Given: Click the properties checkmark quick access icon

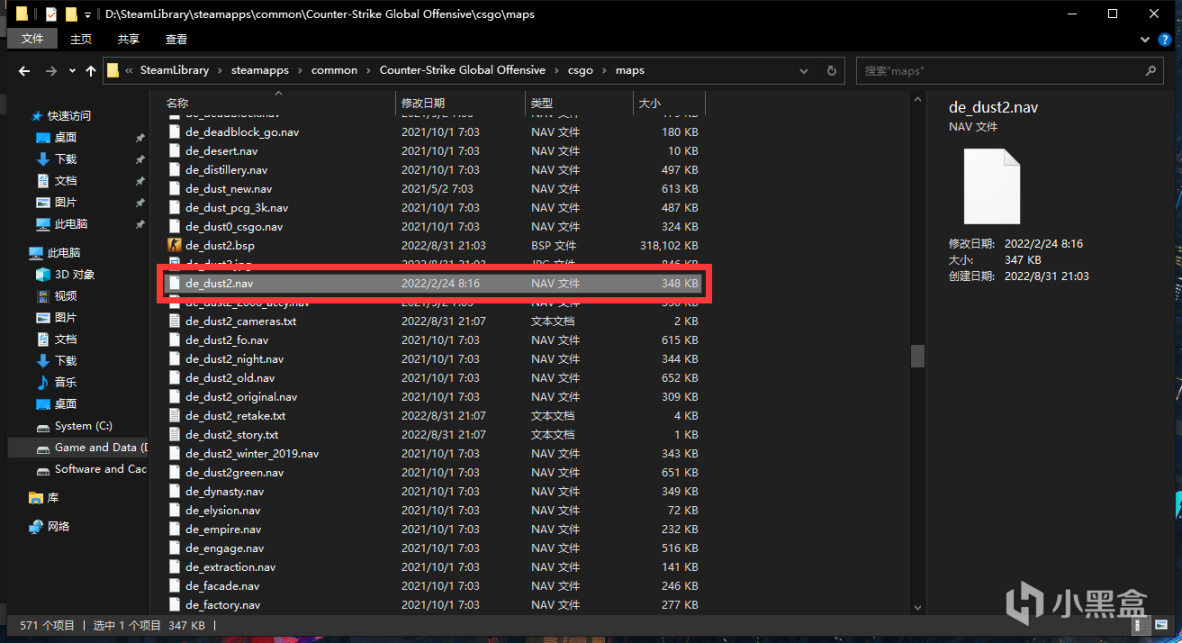Looking at the screenshot, I should click(51, 14).
